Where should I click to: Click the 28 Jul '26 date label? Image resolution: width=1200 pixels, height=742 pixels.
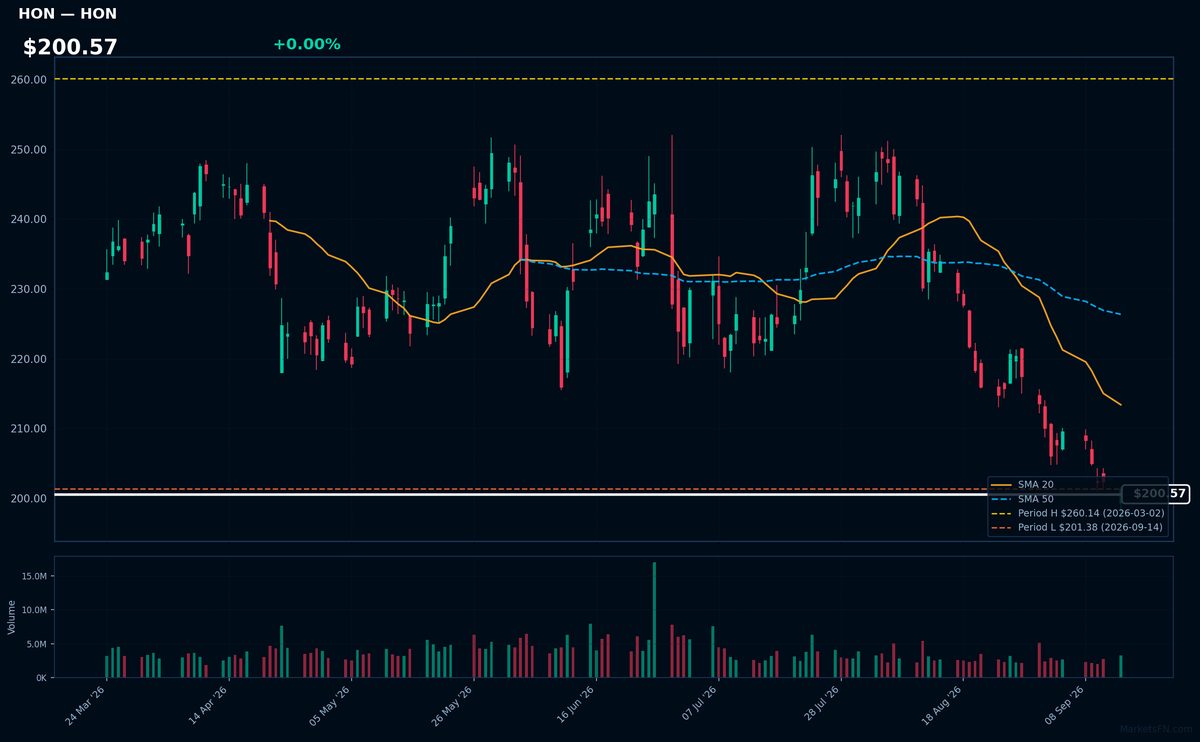pyautogui.click(x=820, y=706)
